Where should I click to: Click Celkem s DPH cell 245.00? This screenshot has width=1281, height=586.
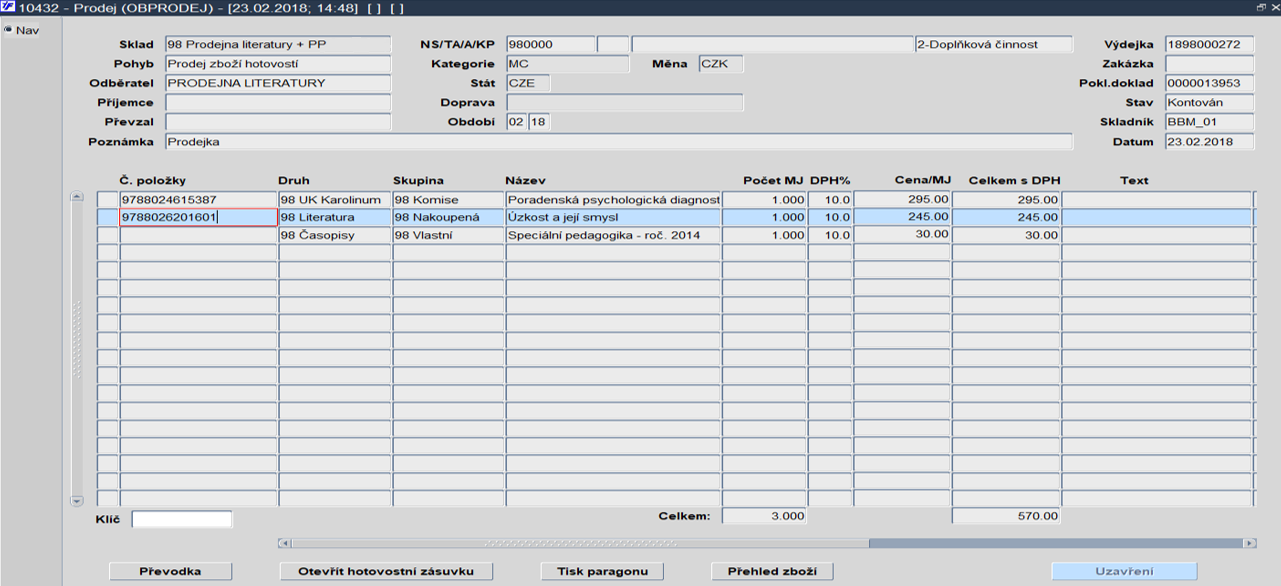pos(1006,217)
